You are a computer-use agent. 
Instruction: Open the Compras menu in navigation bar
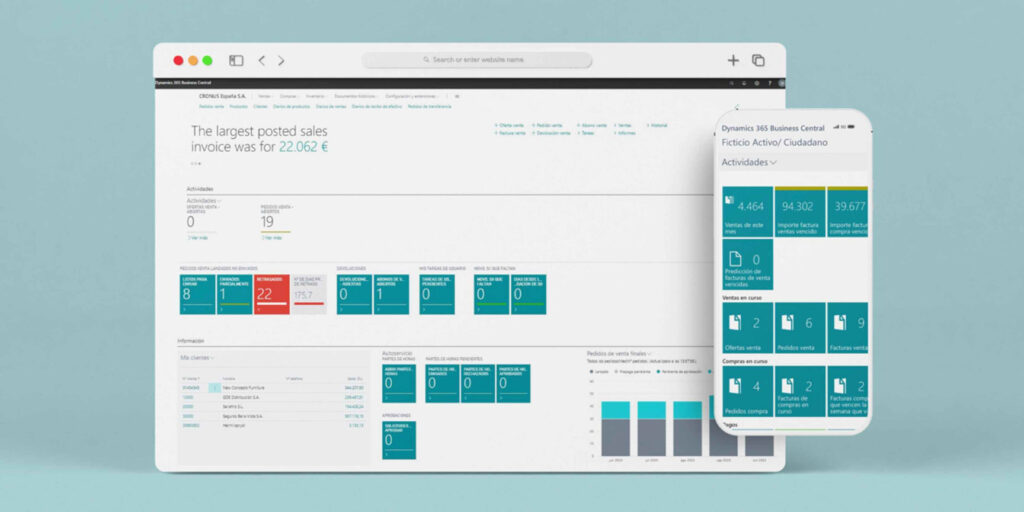coord(289,96)
